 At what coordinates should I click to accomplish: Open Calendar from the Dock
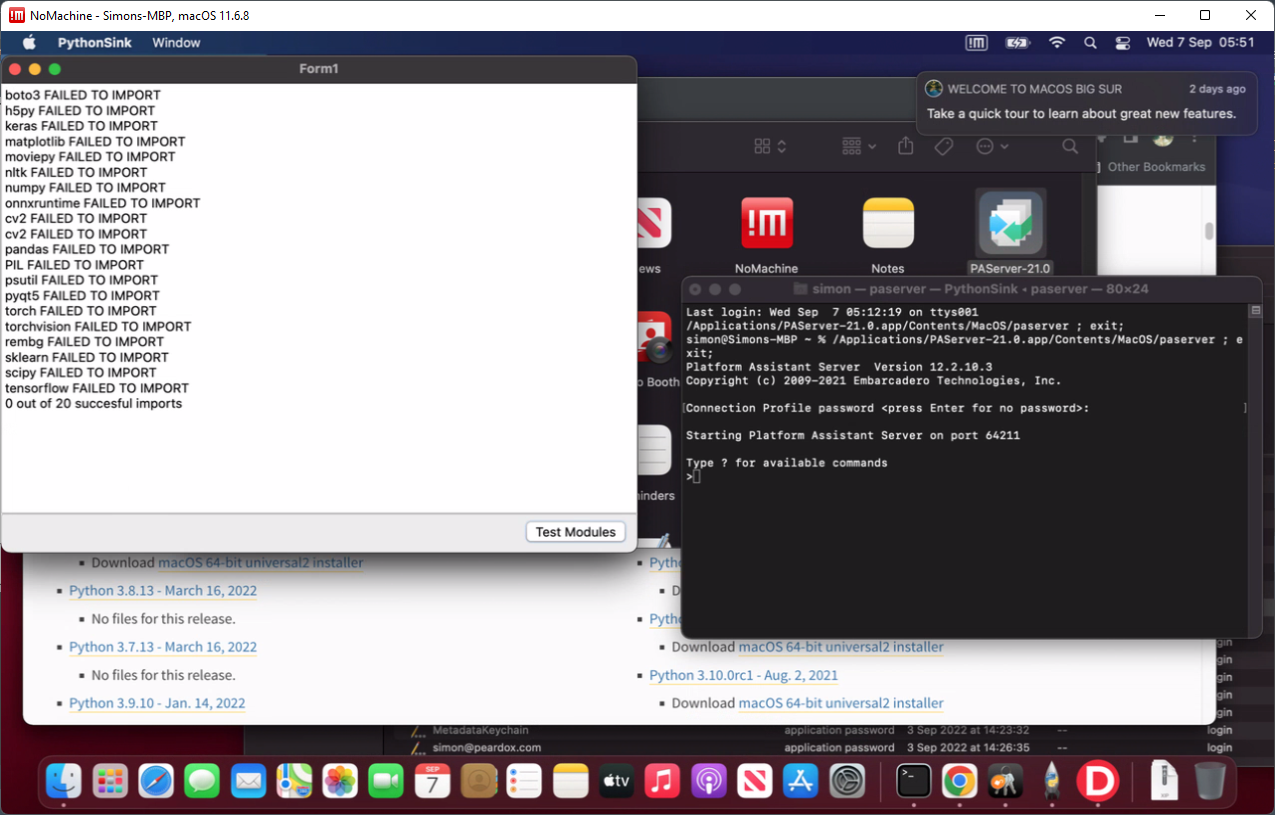(432, 780)
